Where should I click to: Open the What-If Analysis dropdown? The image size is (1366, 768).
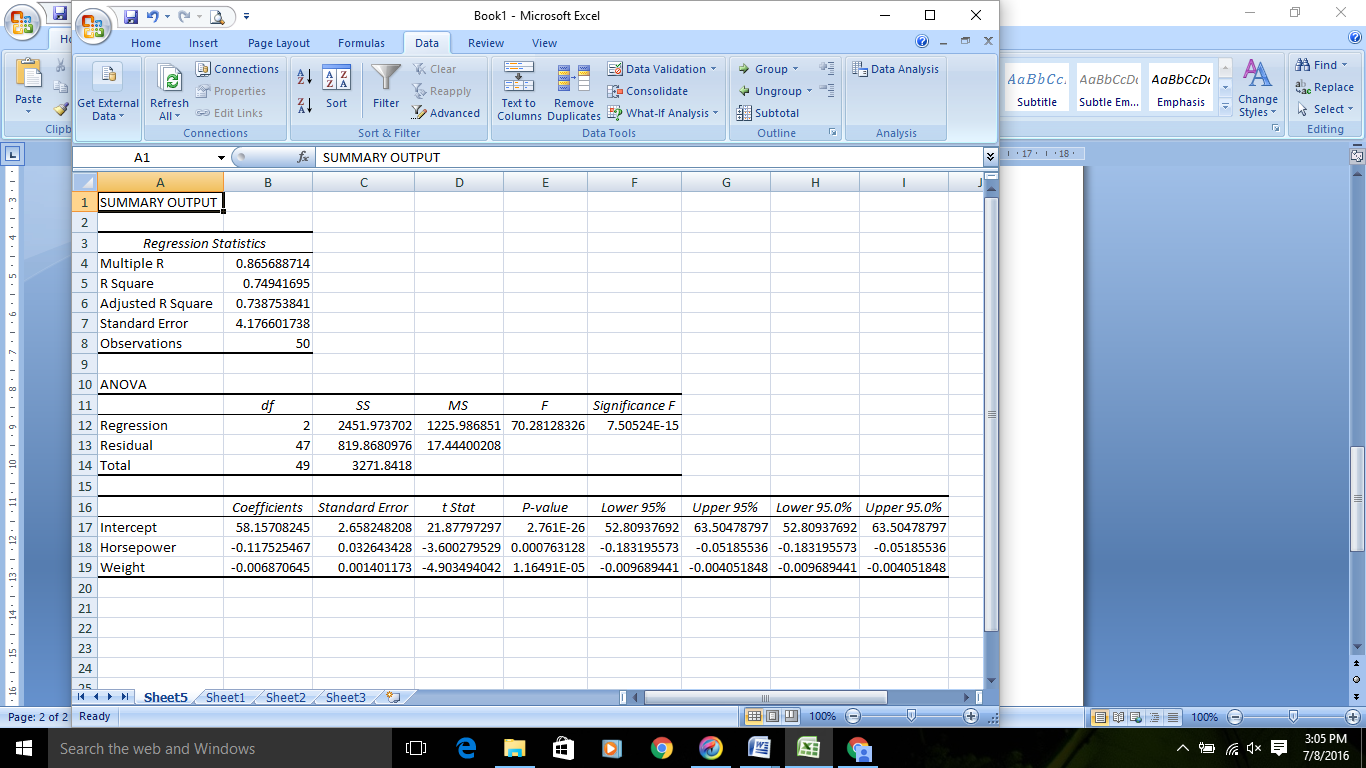716,113
